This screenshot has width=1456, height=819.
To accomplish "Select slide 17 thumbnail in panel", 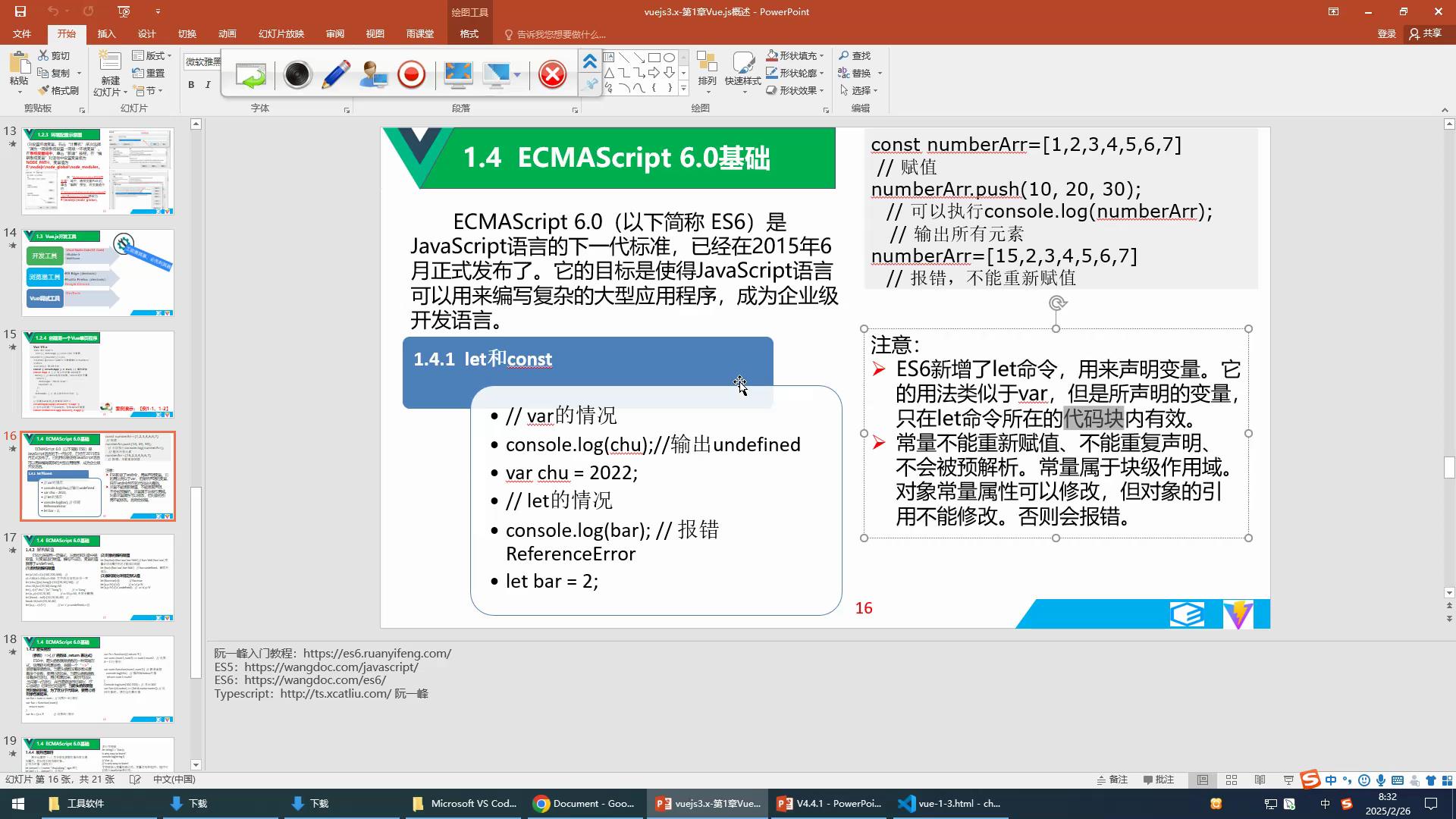I will coord(99,577).
